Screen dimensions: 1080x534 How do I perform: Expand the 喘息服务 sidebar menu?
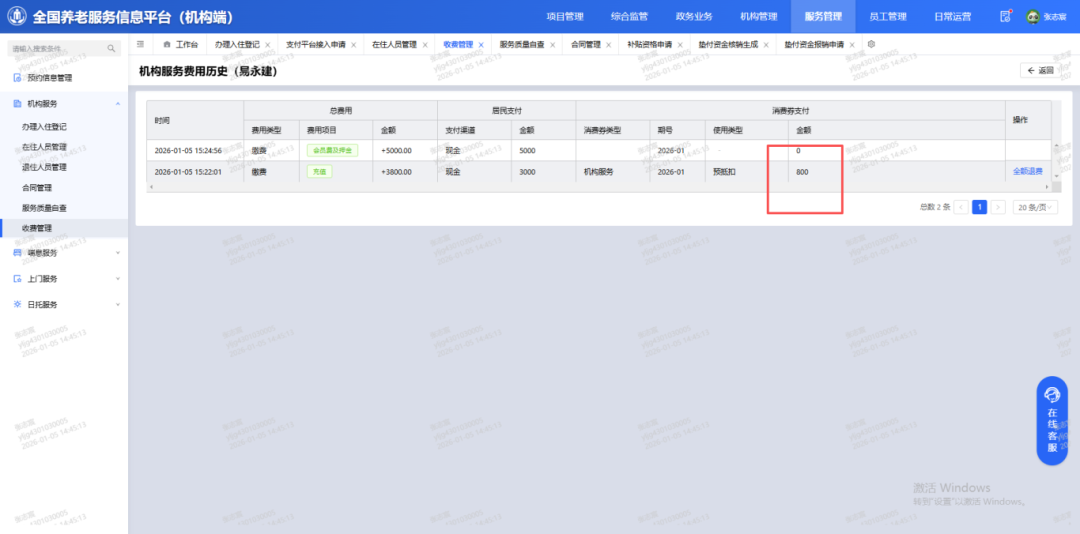click(118, 253)
